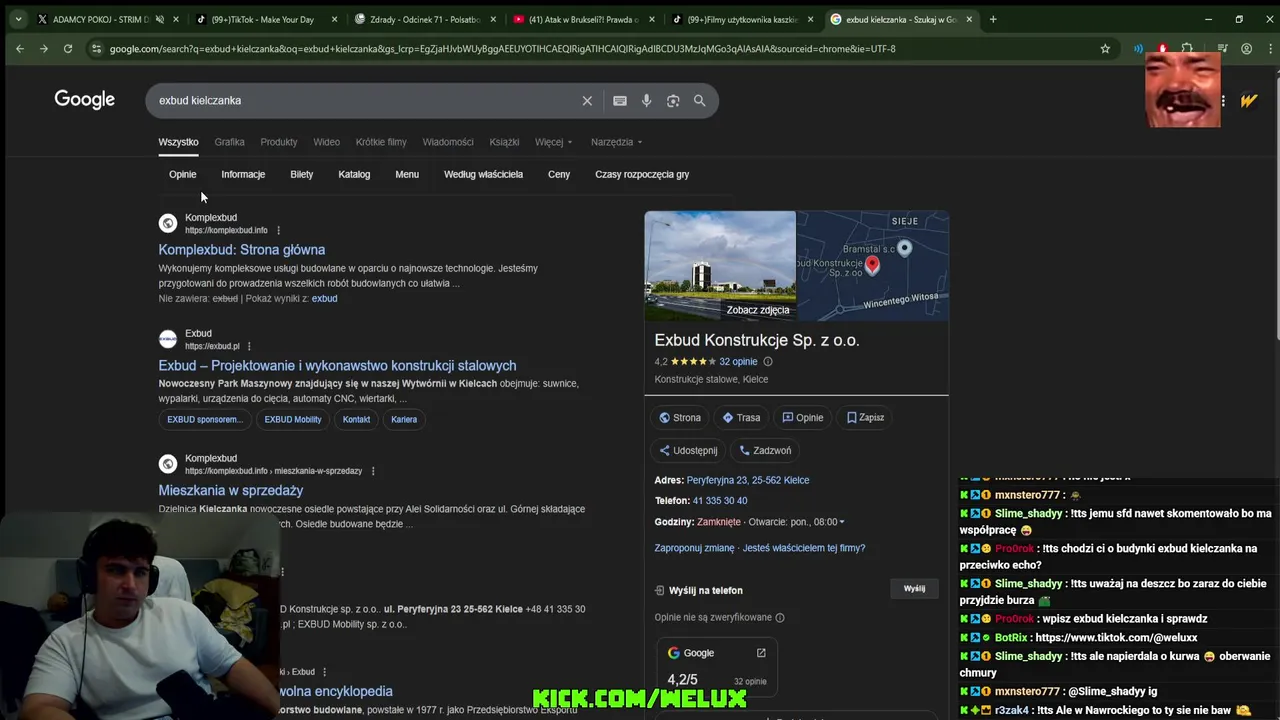The width and height of the screenshot is (1280, 720).
Task: Click the Strona button in the business panel
Action: [680, 418]
